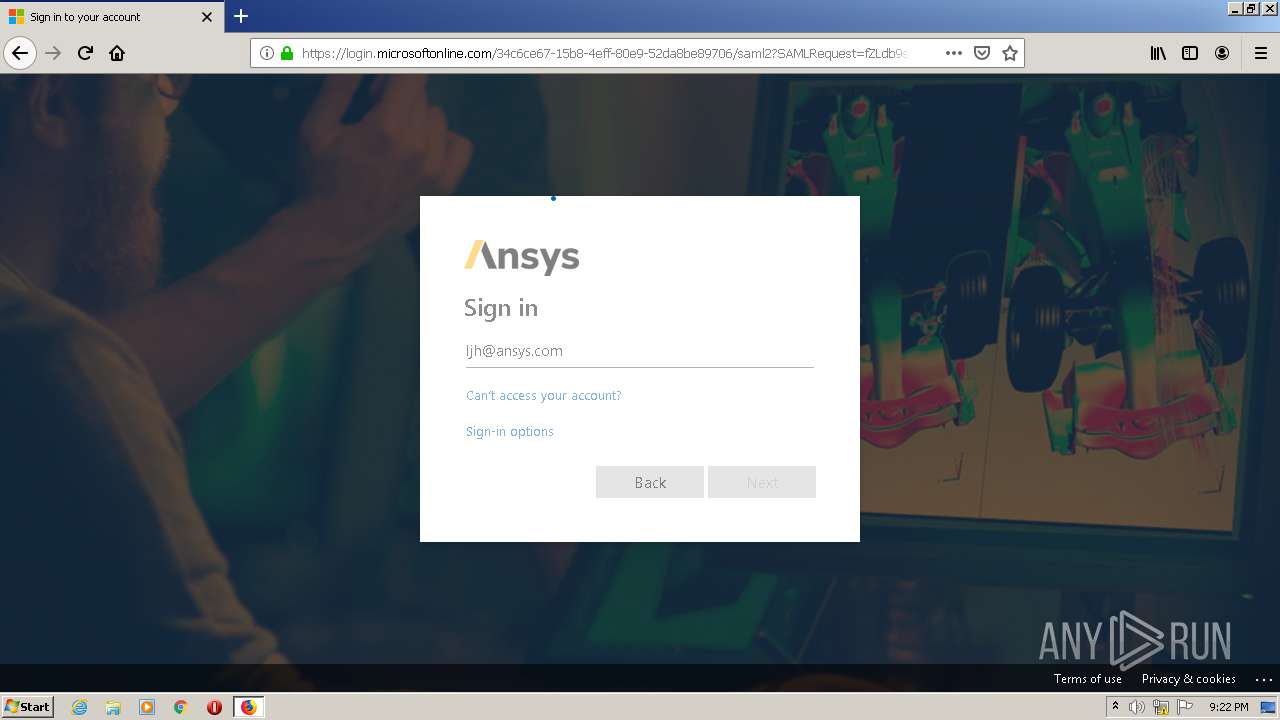Open media player from taskbar

click(147, 707)
